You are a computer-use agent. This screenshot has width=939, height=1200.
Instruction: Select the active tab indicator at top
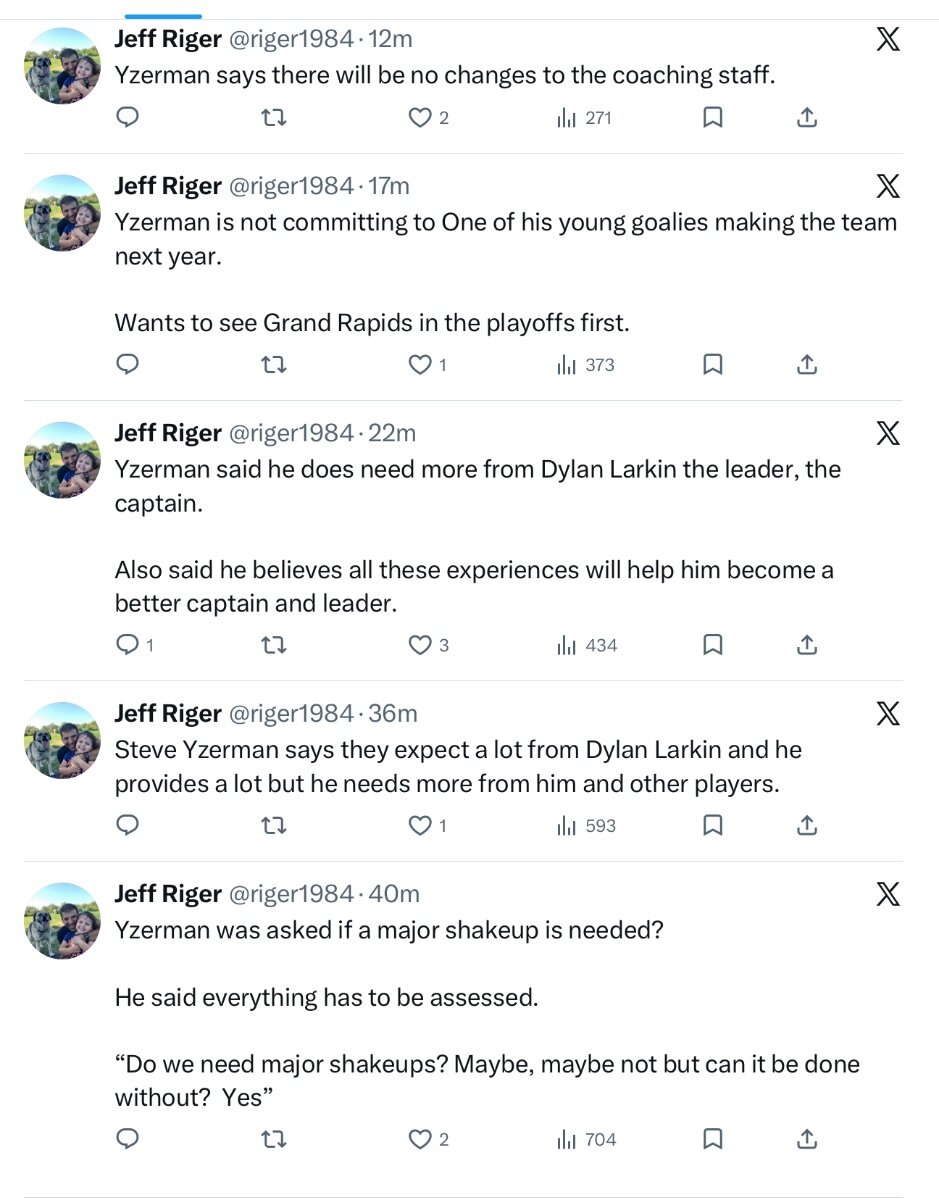(163, 16)
